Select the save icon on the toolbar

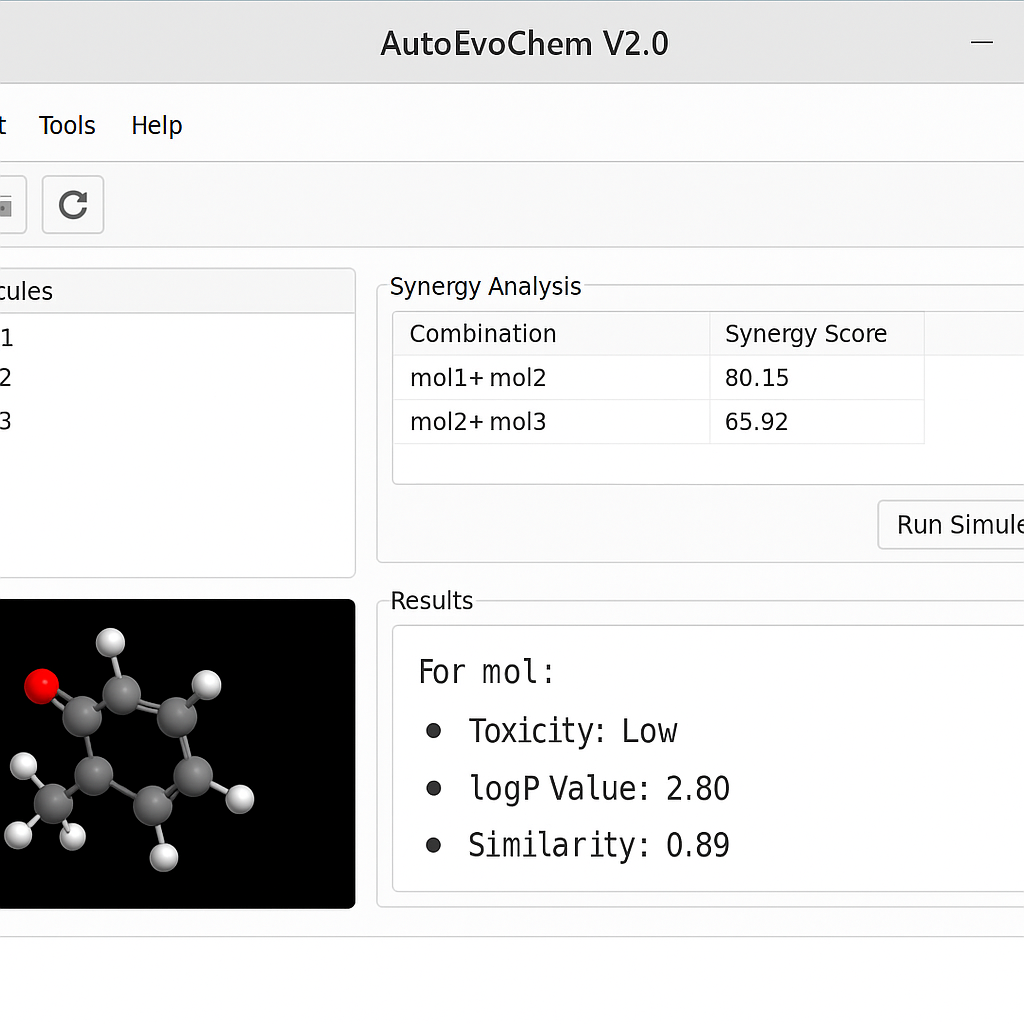point(6,204)
